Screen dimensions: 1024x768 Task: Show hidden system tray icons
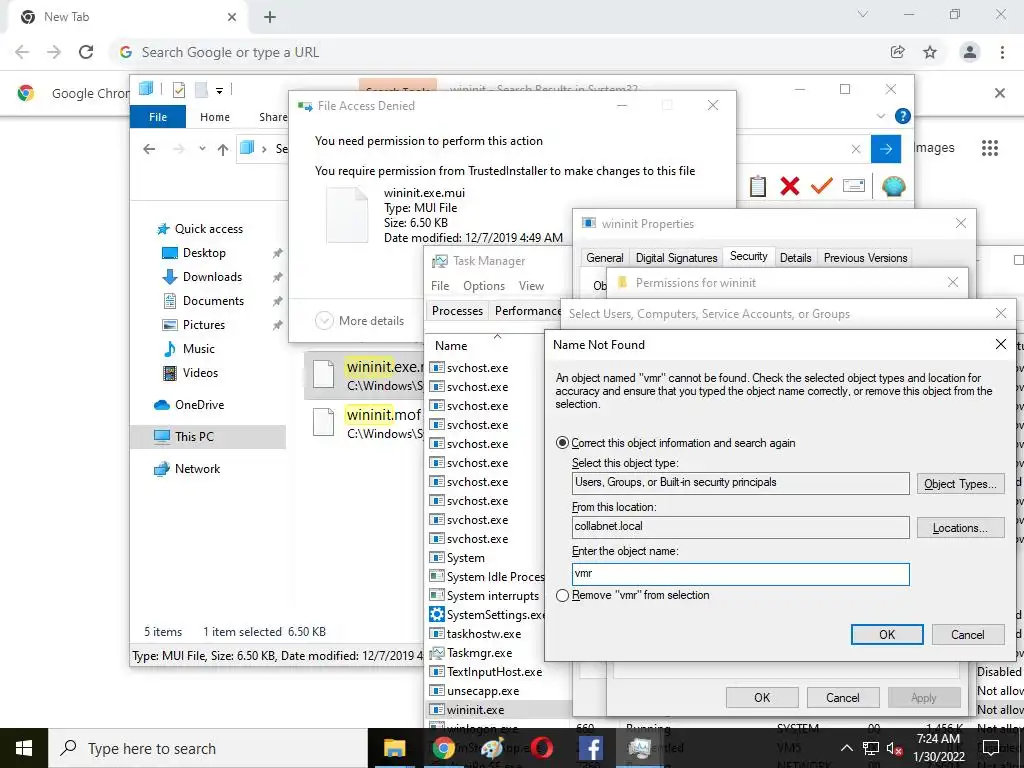[846, 748]
